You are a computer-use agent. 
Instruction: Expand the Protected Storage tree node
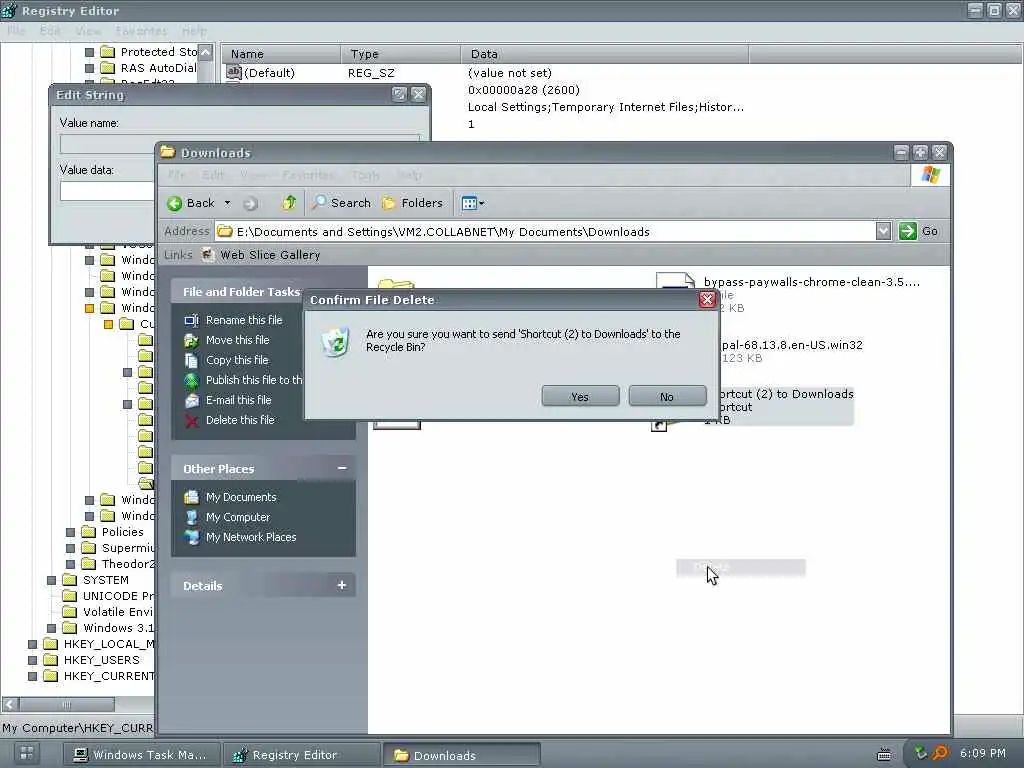[89, 52]
